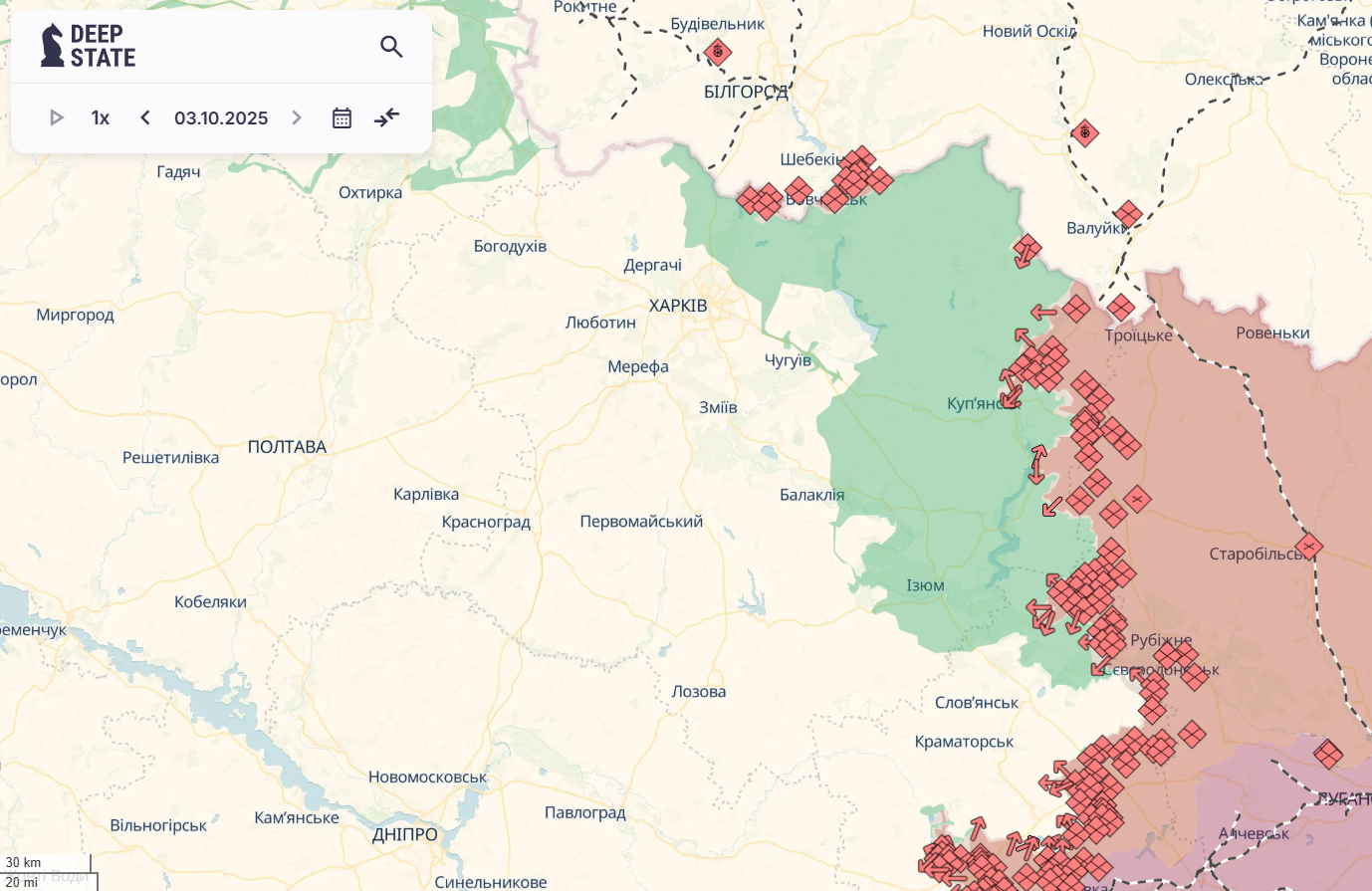Screen dimensions: 1372x891
Task: Open the search magnifier icon
Action: (391, 47)
